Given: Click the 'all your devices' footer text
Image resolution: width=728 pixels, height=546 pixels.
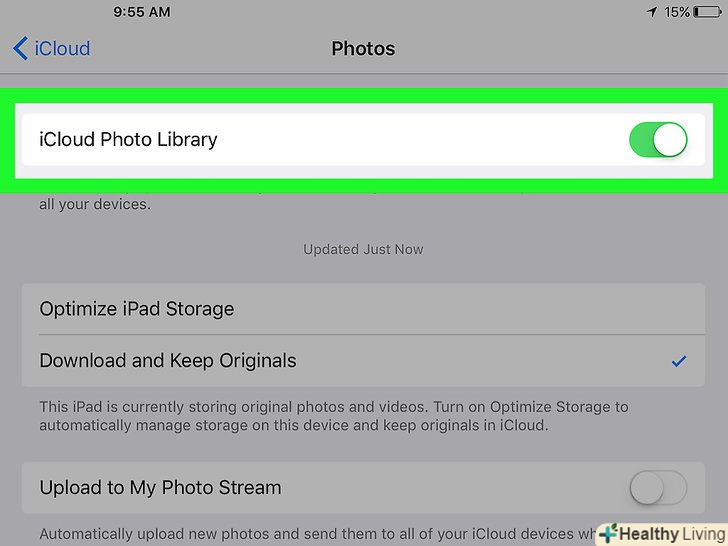Looking at the screenshot, I should point(95,204).
